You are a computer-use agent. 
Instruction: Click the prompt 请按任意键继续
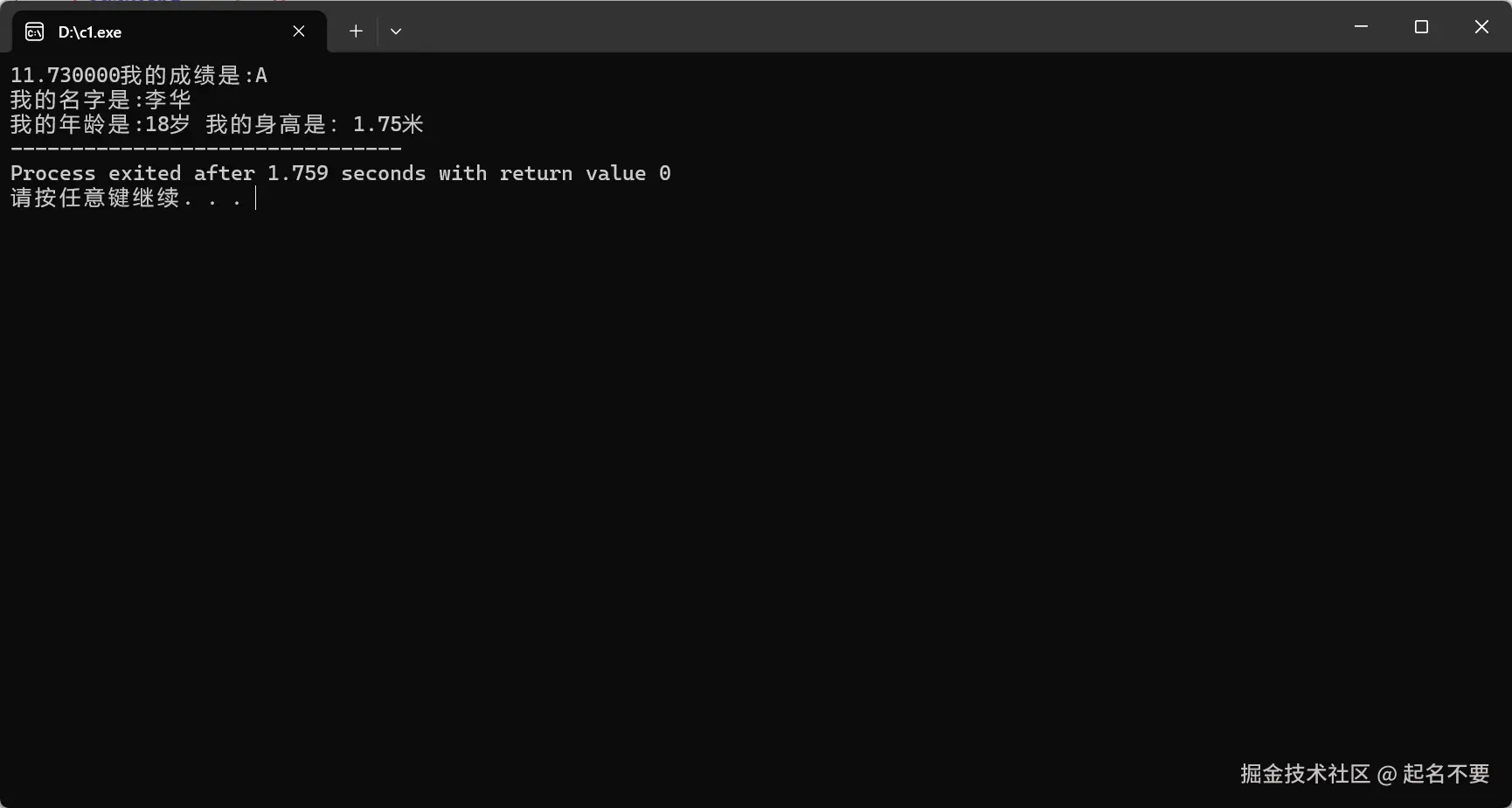[95, 198]
